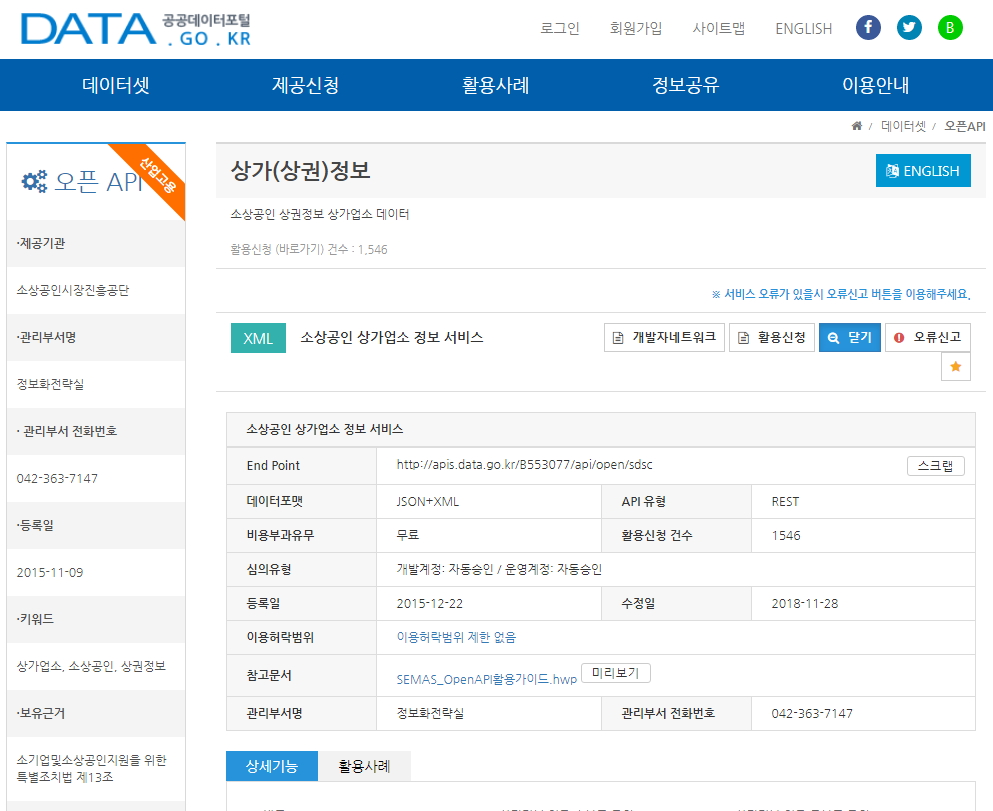The image size is (993, 811).
Task: Click the 로그인 link
Action: click(x=559, y=28)
